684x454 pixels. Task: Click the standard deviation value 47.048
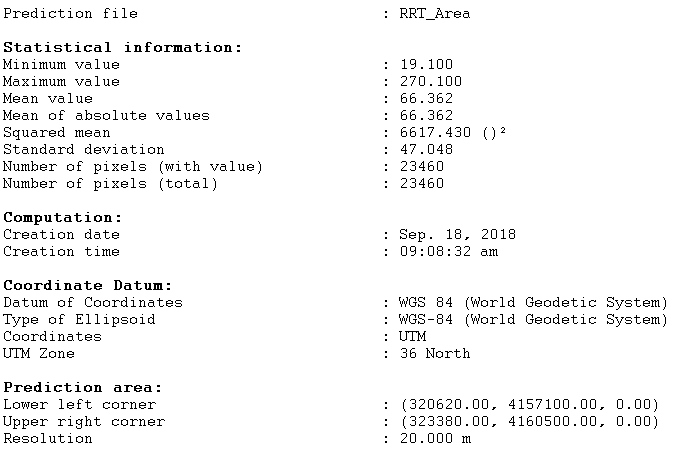(x=426, y=150)
